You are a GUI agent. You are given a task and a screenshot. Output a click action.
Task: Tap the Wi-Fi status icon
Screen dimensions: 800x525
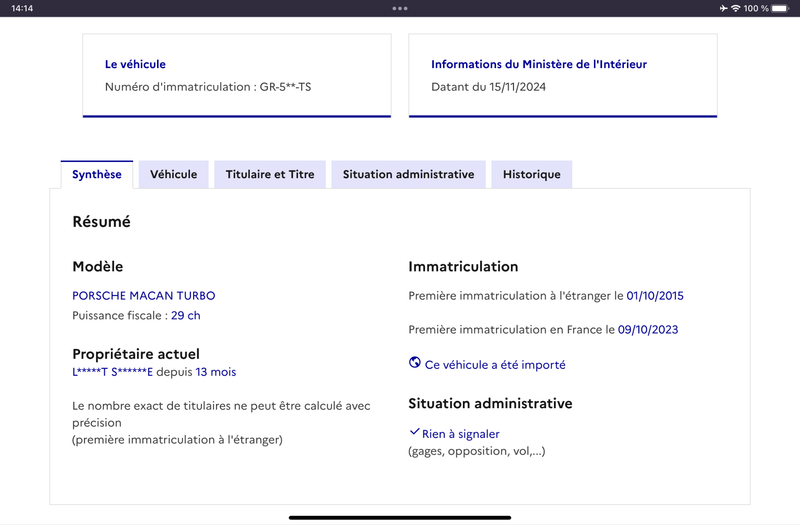click(x=735, y=8)
